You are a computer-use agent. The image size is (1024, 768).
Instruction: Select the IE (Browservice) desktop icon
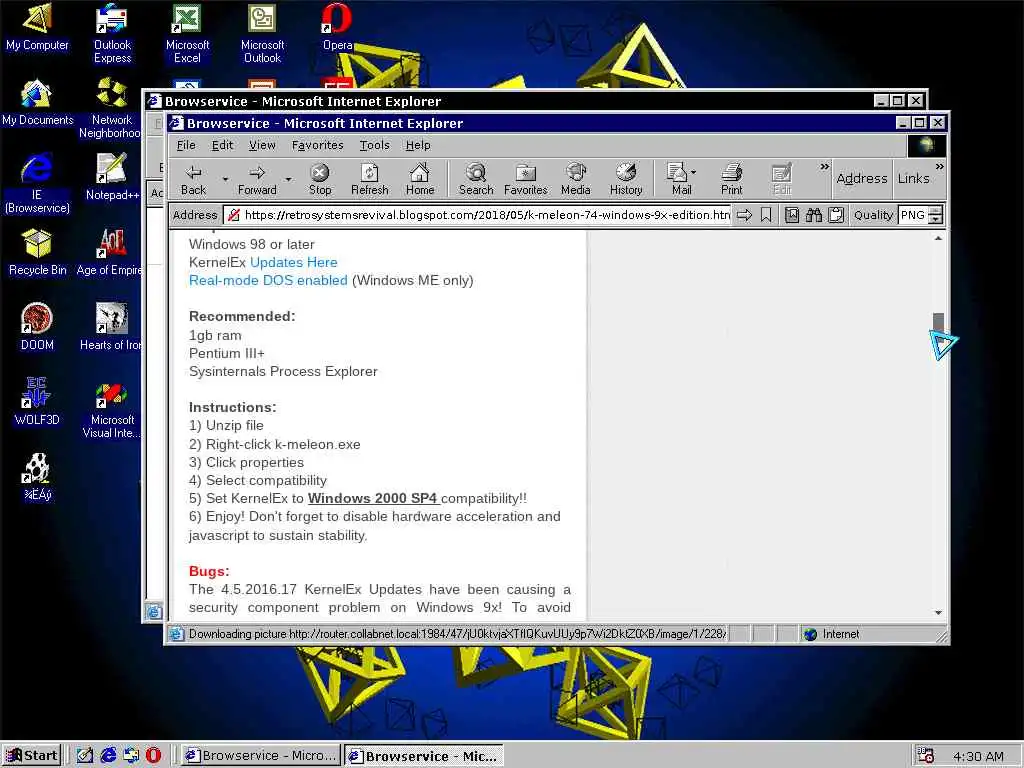pos(37,183)
